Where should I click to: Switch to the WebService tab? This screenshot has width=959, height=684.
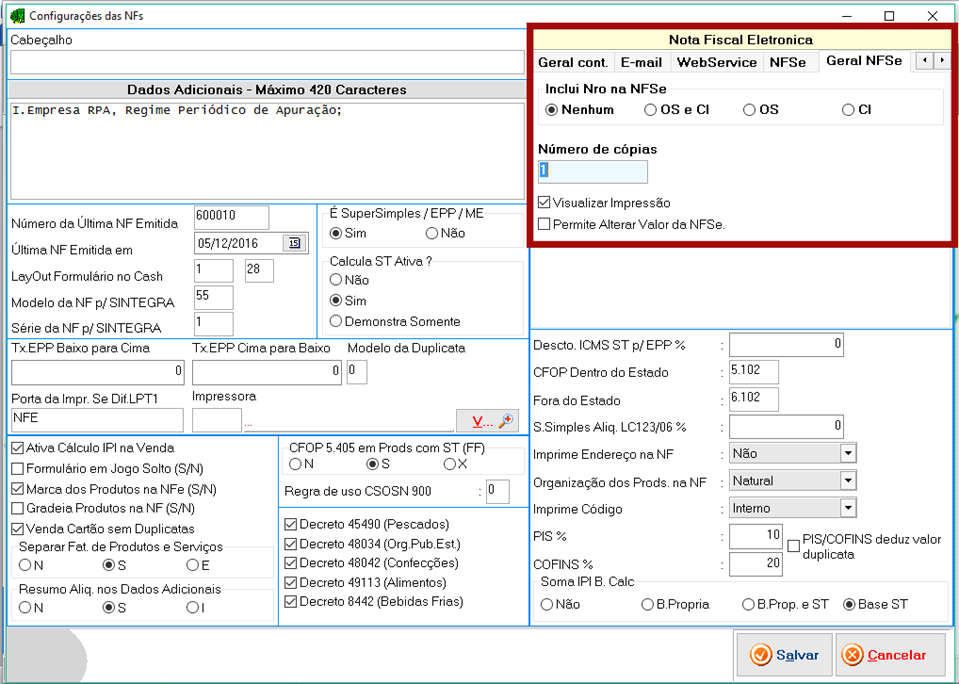(716, 62)
